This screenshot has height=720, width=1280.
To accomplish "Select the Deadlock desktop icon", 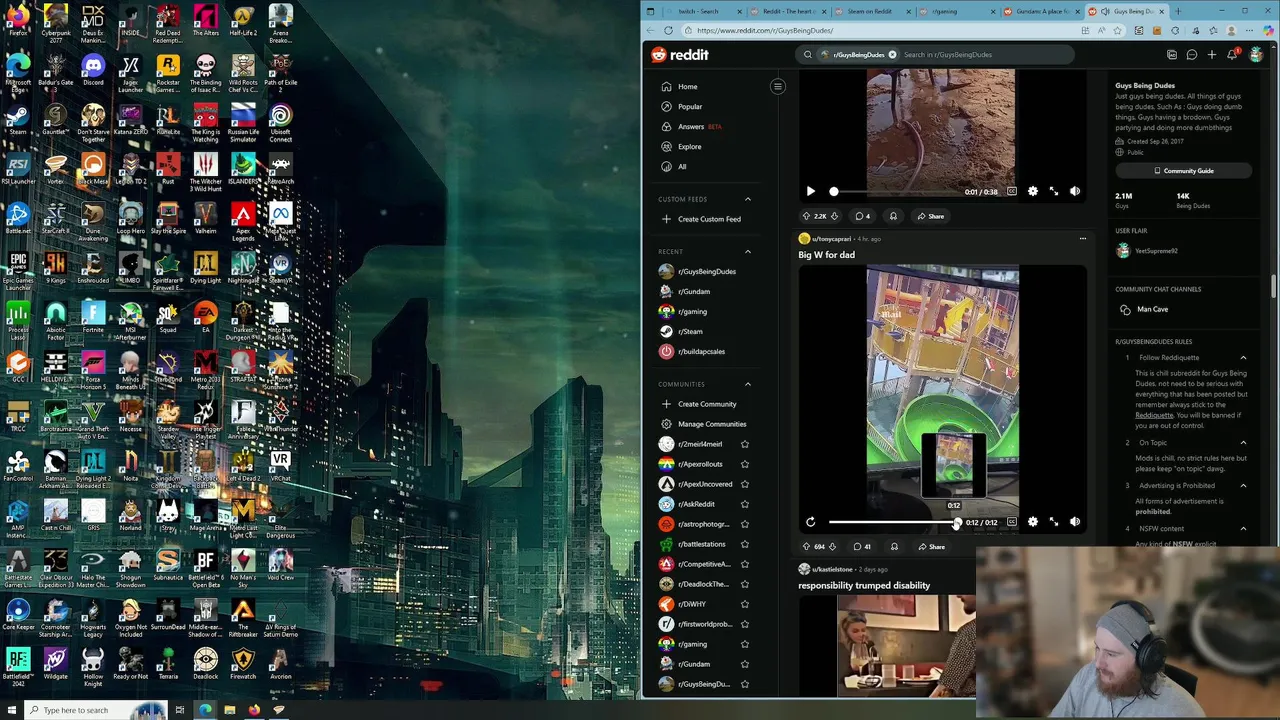I will 205,663.
